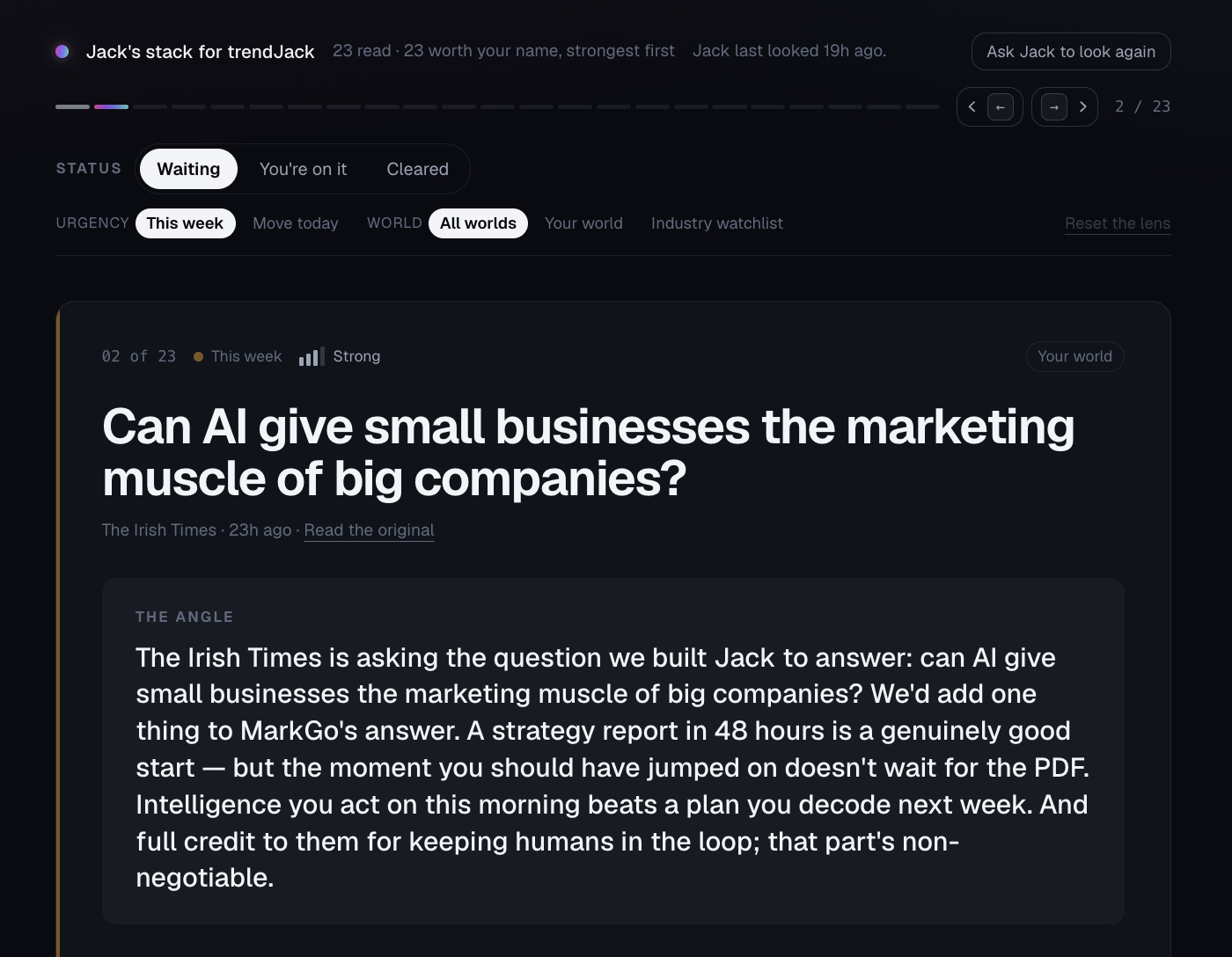Show Cleared status items
Image resolution: width=1232 pixels, height=957 pixels.
pyautogui.click(x=417, y=169)
